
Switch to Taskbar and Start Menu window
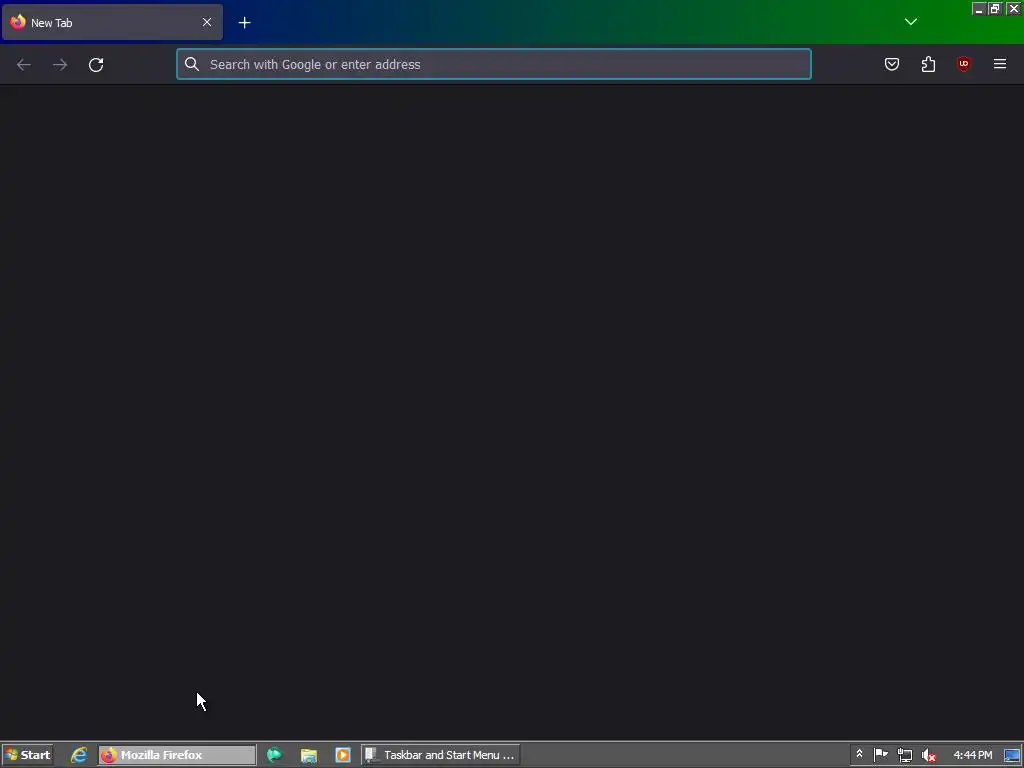click(x=441, y=755)
